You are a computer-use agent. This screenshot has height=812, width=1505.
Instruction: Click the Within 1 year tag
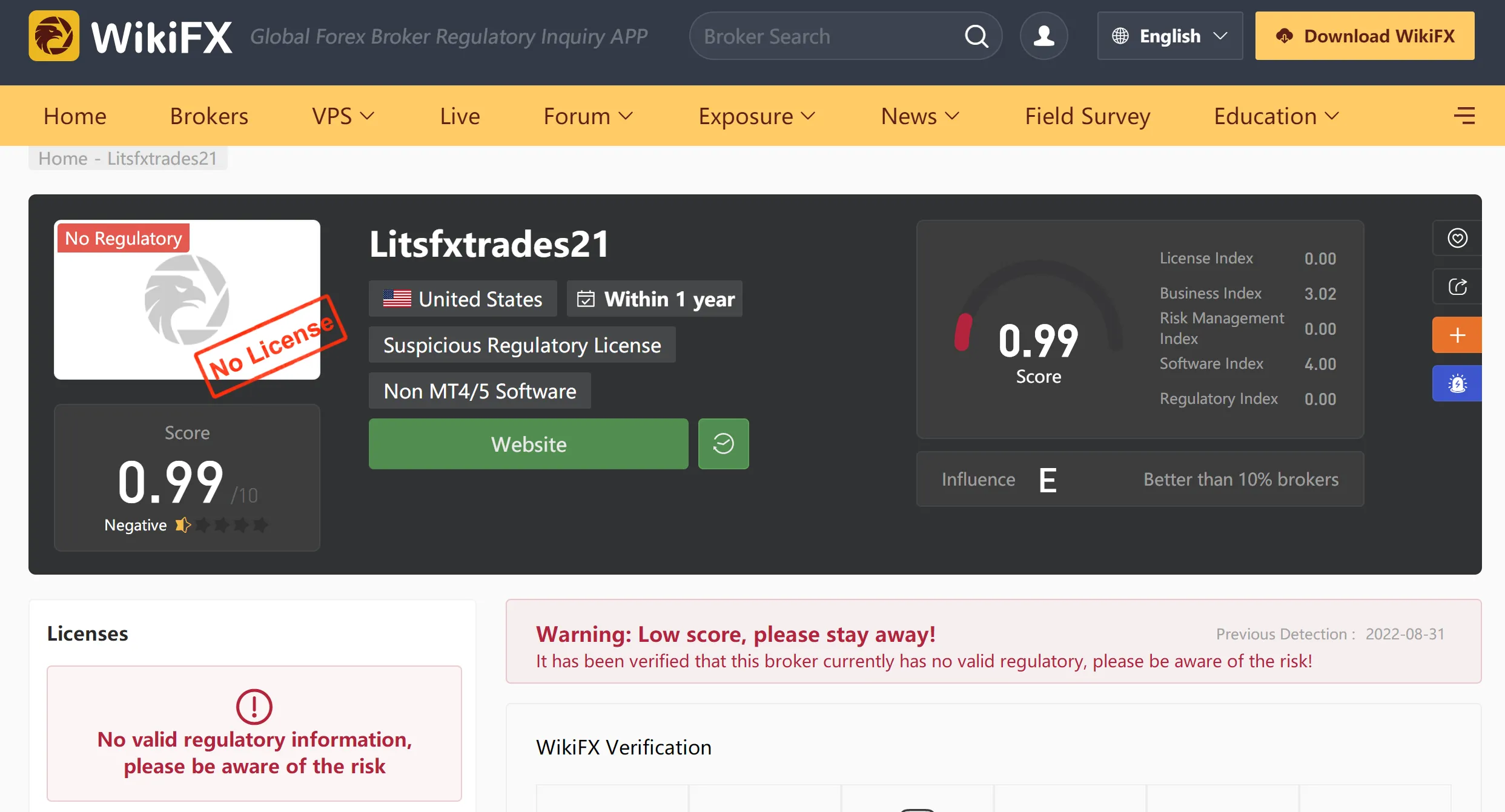655,299
